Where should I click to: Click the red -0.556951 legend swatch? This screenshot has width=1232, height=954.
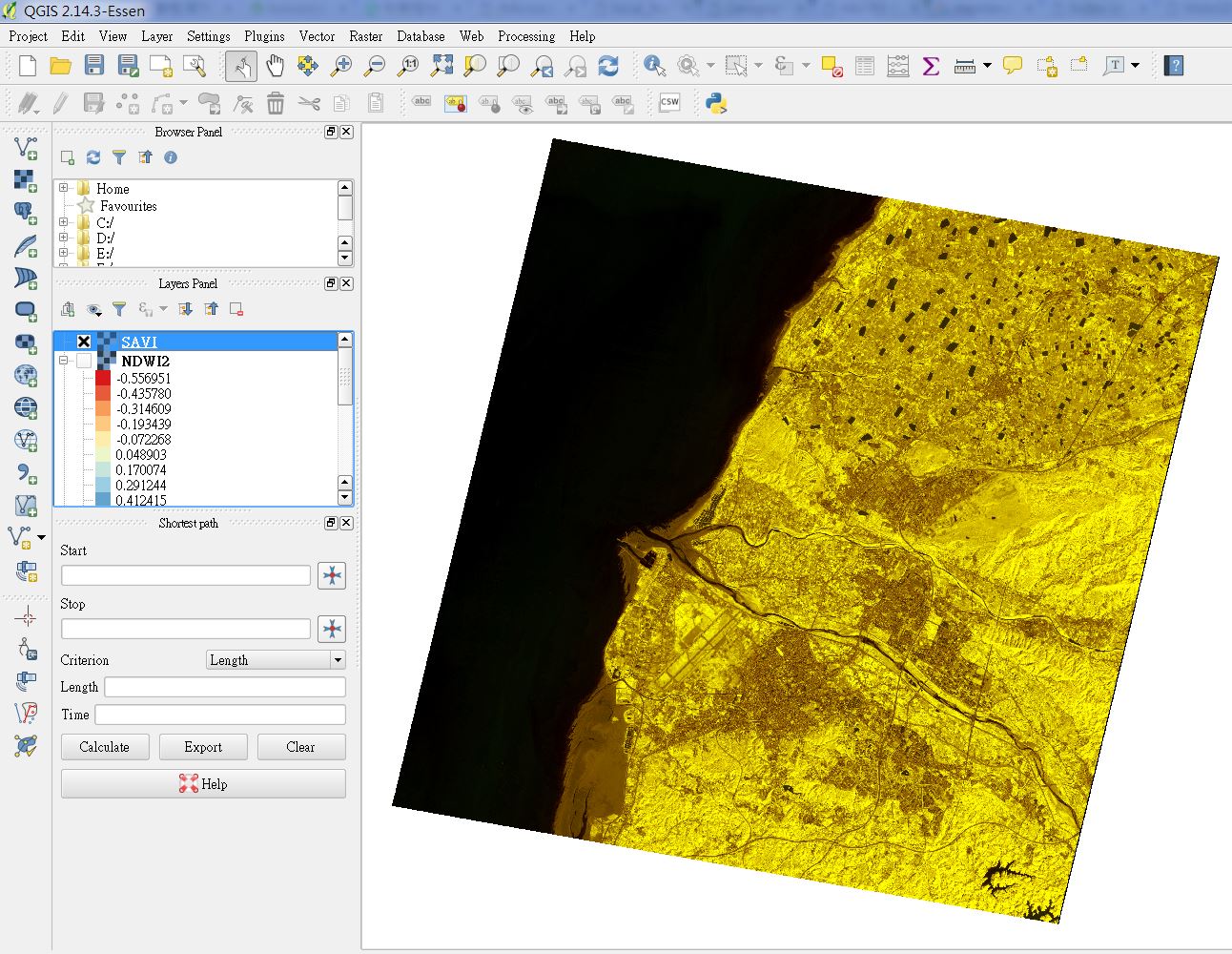pos(103,378)
